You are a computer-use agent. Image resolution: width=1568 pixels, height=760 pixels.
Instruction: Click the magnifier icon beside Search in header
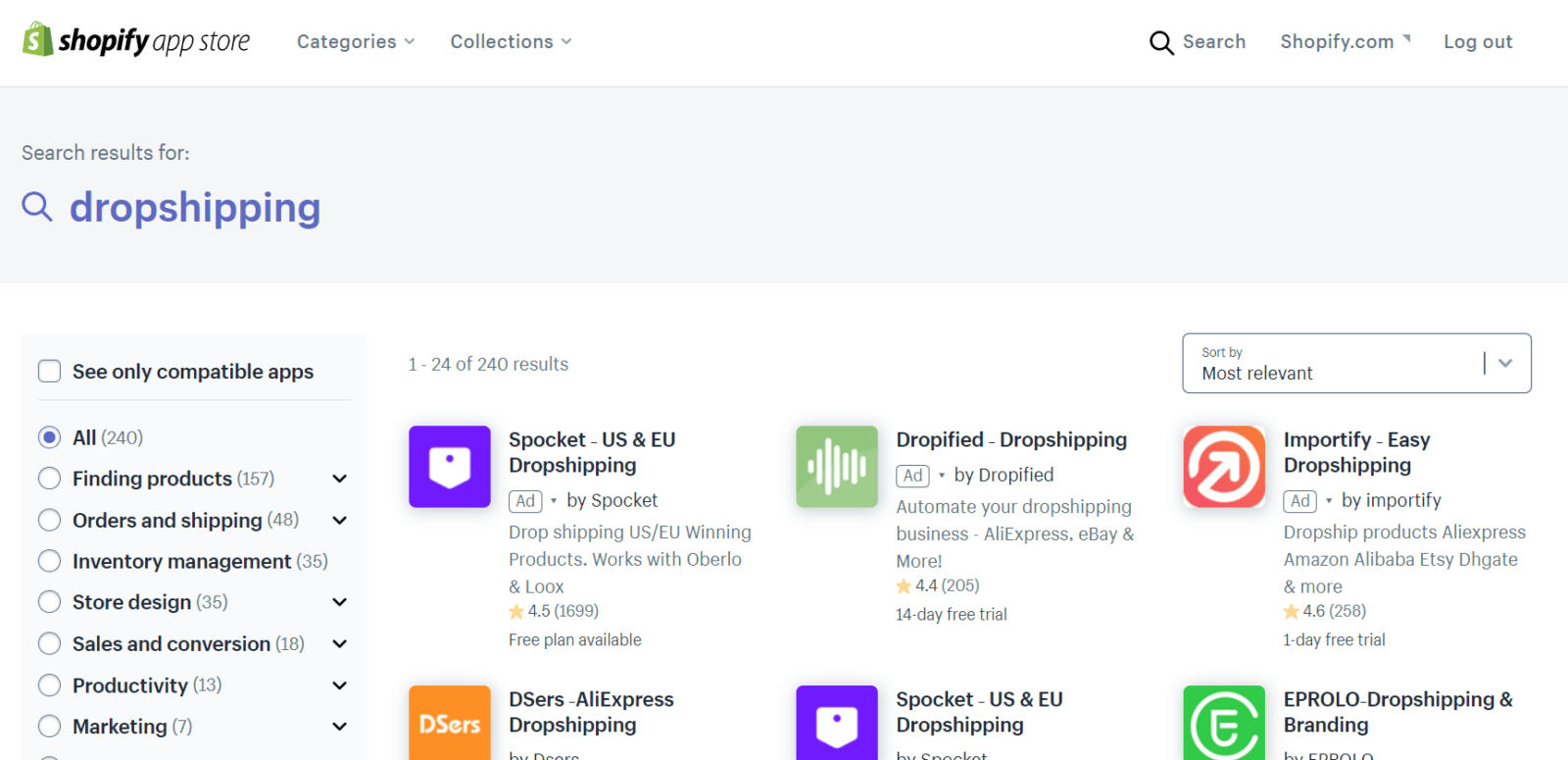(1160, 42)
